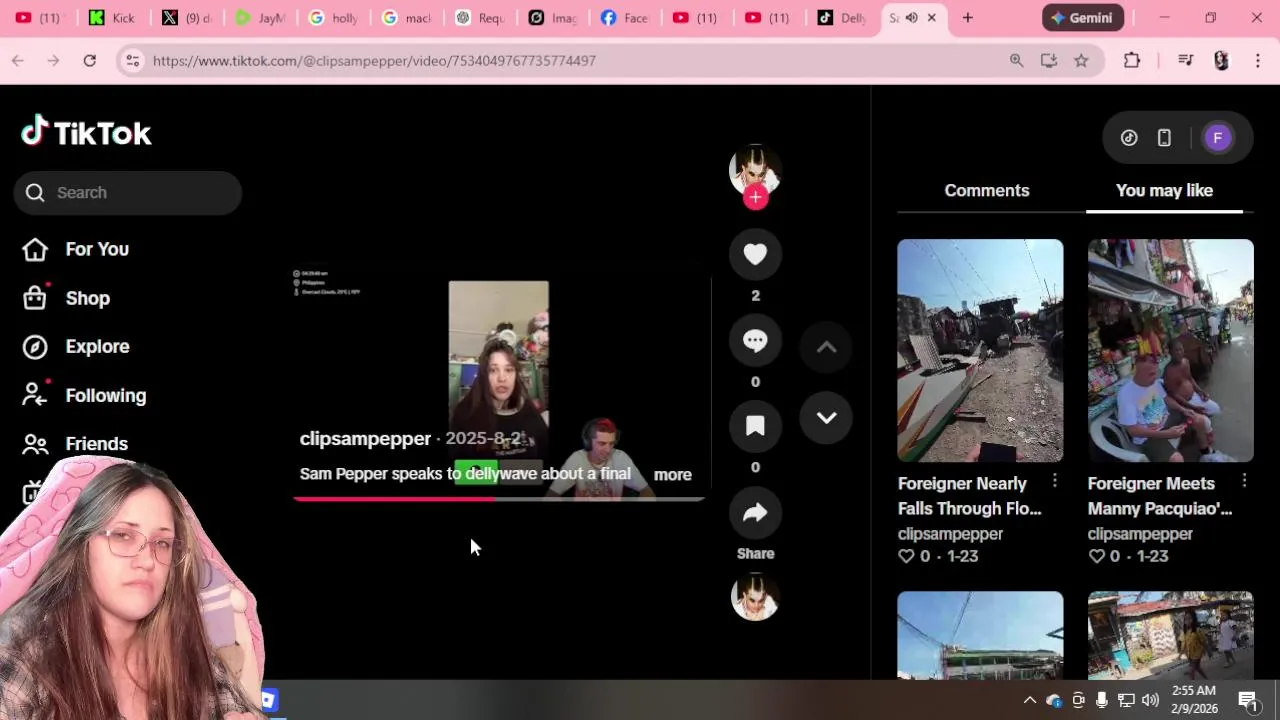The width and height of the screenshot is (1280, 720).
Task: Open Chrome profile avatar
Action: (x=1221, y=61)
